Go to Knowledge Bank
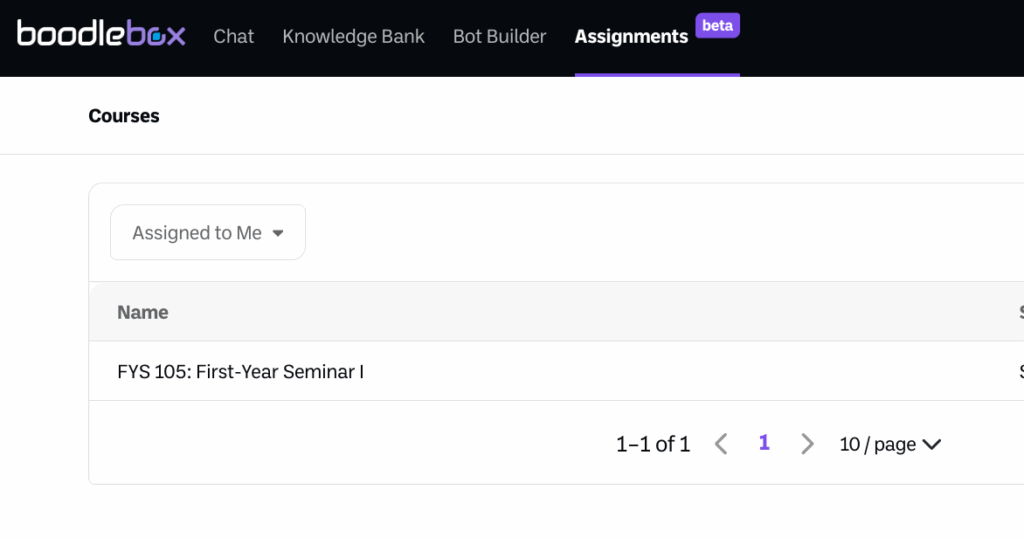 pyautogui.click(x=353, y=37)
